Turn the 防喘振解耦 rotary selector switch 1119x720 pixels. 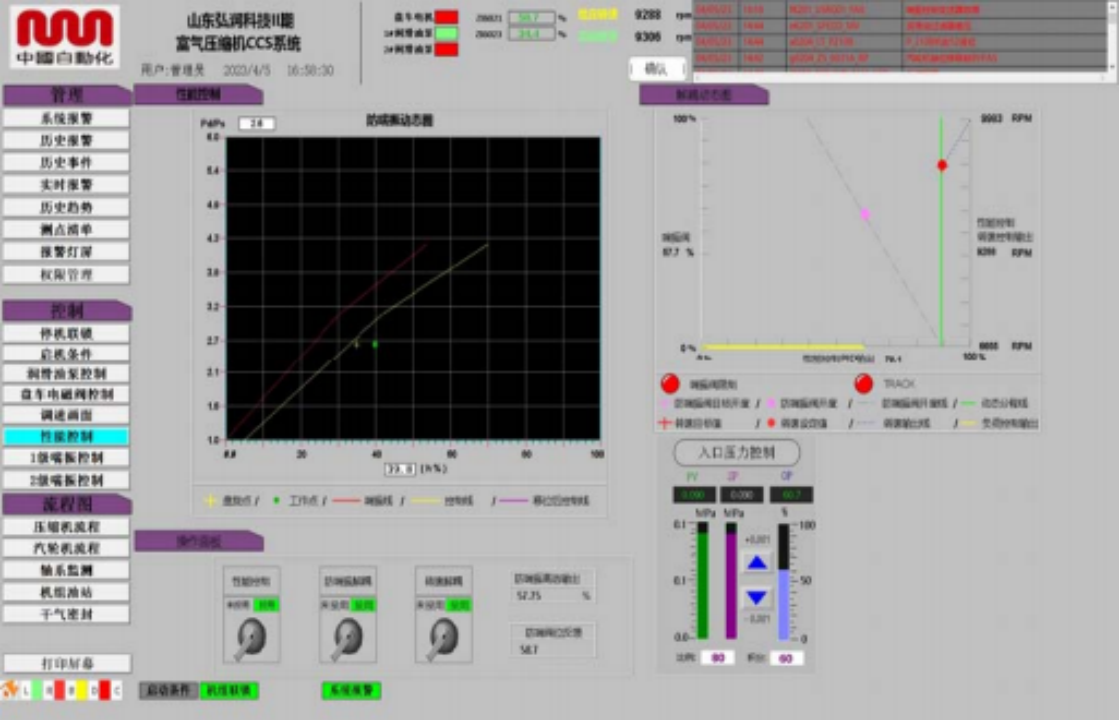(348, 637)
